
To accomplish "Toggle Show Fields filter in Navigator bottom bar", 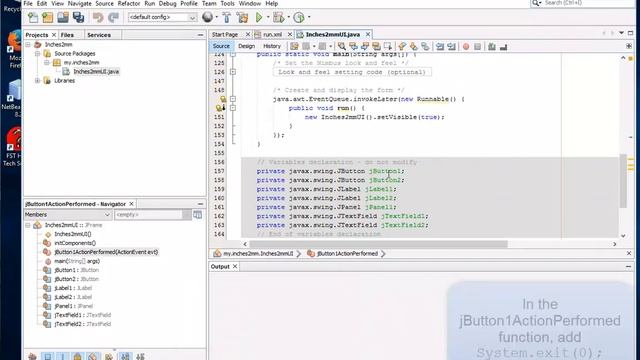I will (x=48, y=357).
